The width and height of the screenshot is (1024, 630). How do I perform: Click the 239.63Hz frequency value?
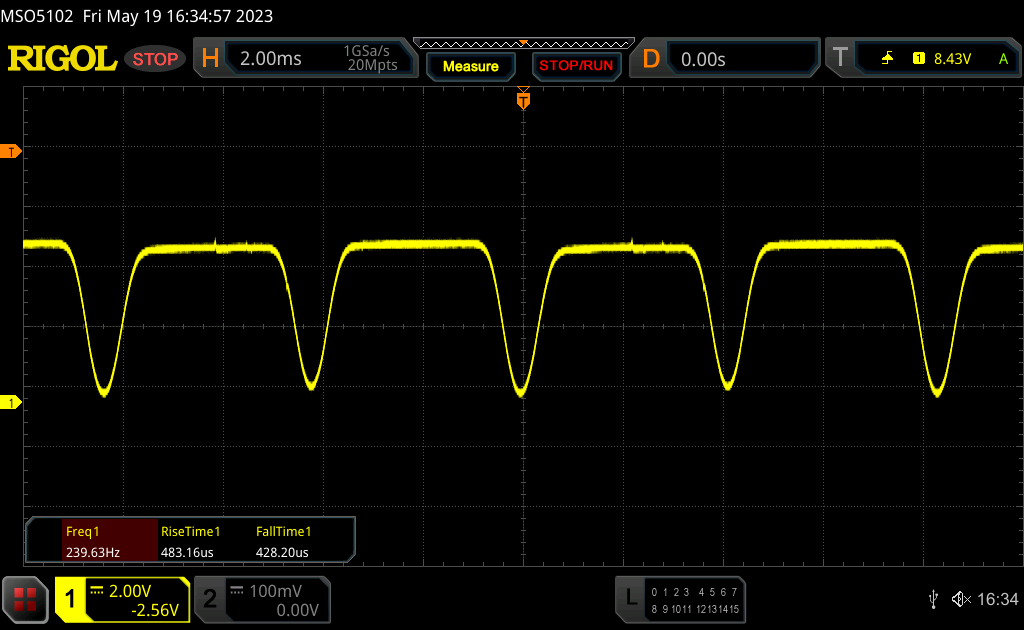click(x=93, y=552)
